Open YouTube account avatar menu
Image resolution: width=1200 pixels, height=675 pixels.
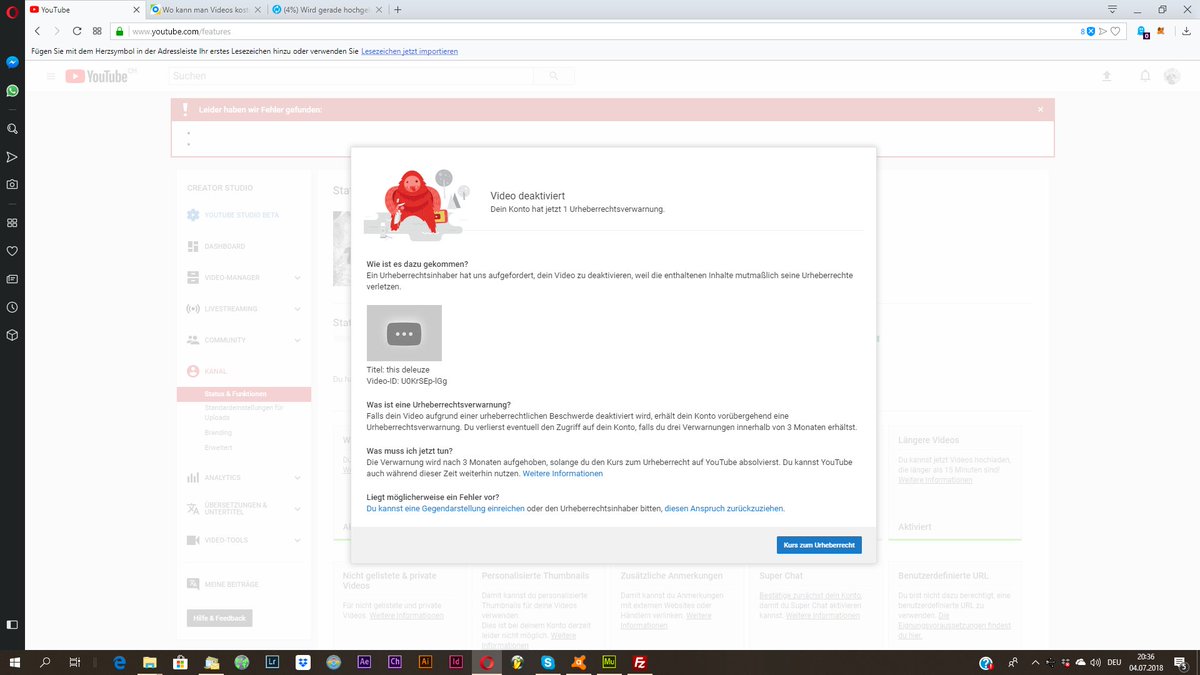tap(1172, 76)
